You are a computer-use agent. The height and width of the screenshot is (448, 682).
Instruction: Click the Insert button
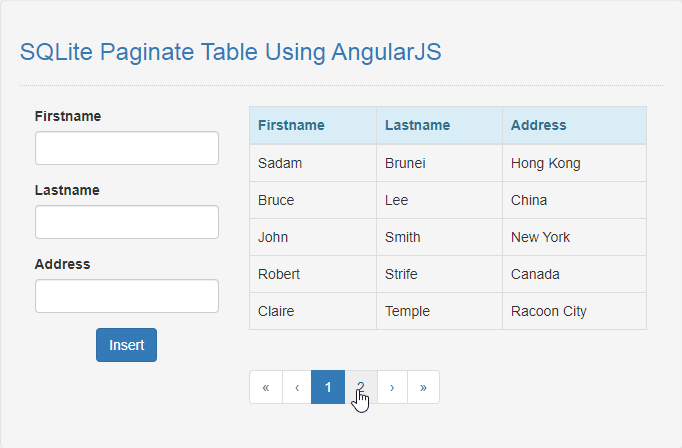(127, 345)
